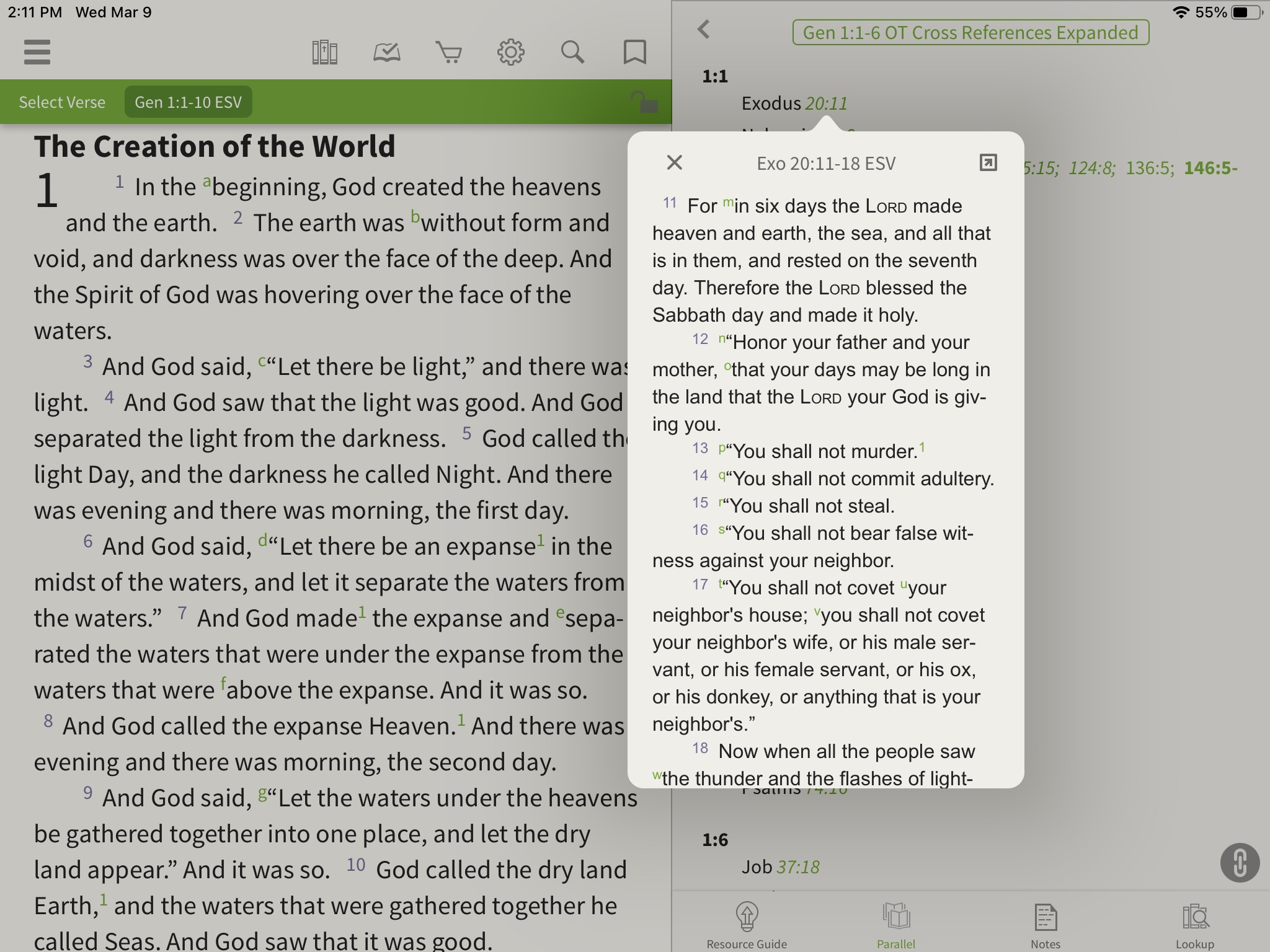The width and height of the screenshot is (1270, 952).
Task: Tap Wi-Fi indicator in status bar
Action: pos(1181,12)
